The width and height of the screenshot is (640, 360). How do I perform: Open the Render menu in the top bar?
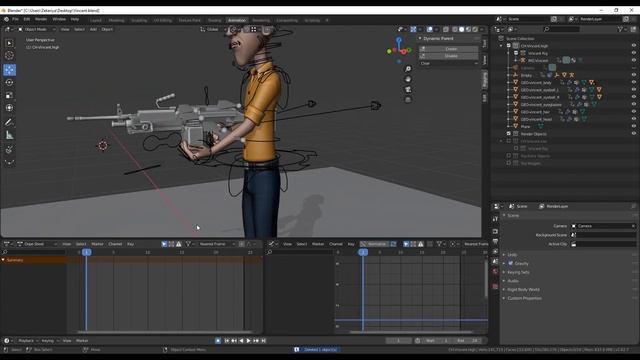point(41,19)
